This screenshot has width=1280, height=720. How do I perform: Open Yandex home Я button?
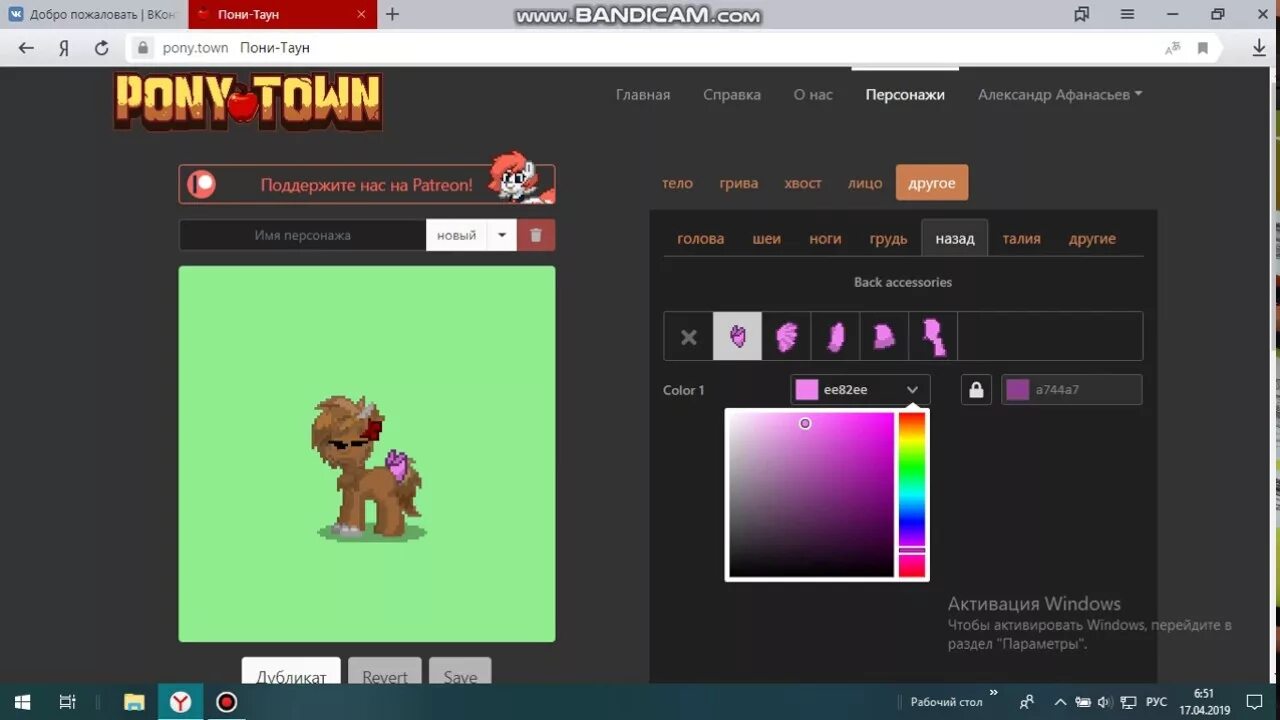click(x=64, y=48)
